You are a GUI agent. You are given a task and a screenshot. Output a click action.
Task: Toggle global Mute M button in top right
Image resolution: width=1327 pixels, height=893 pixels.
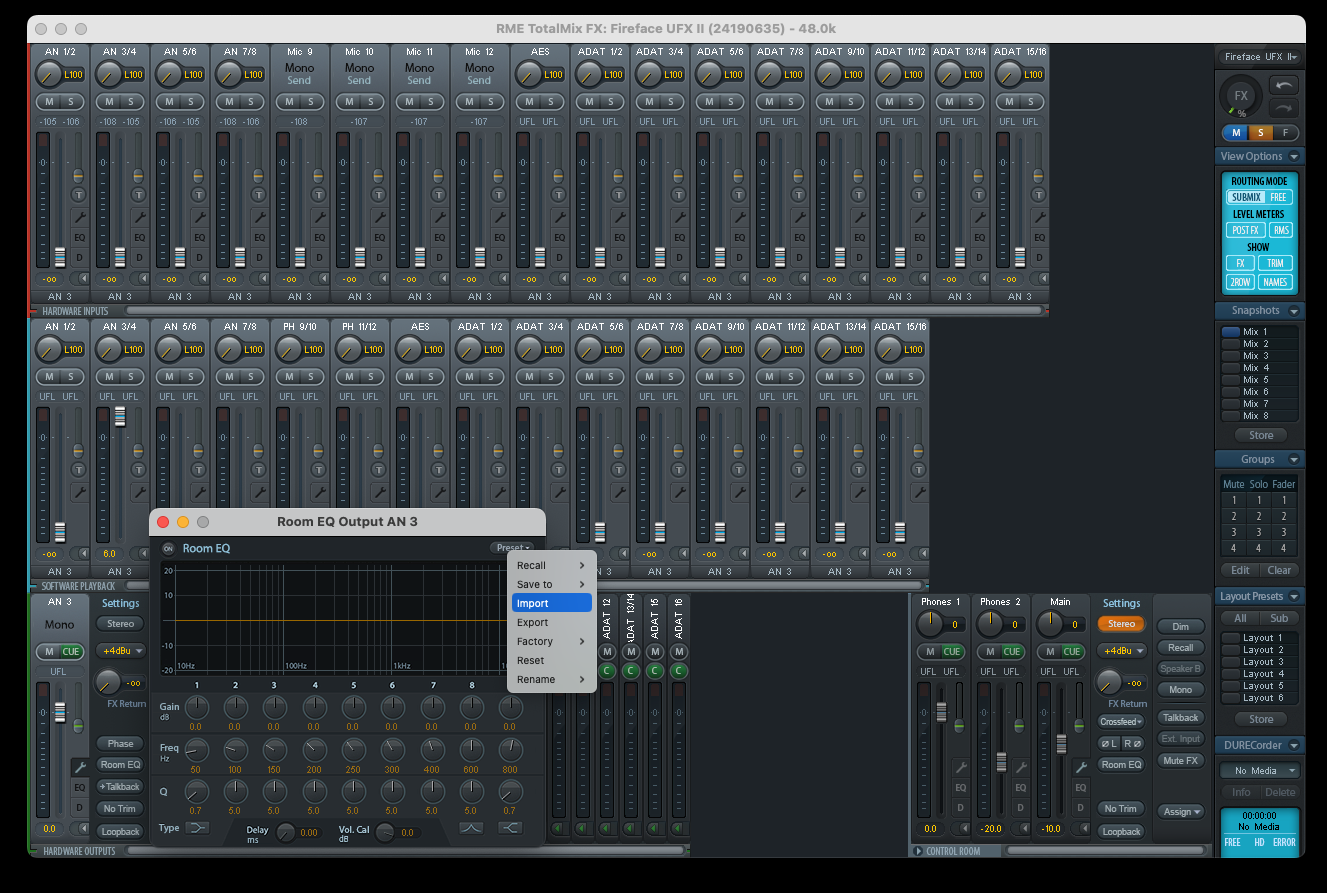click(1236, 132)
